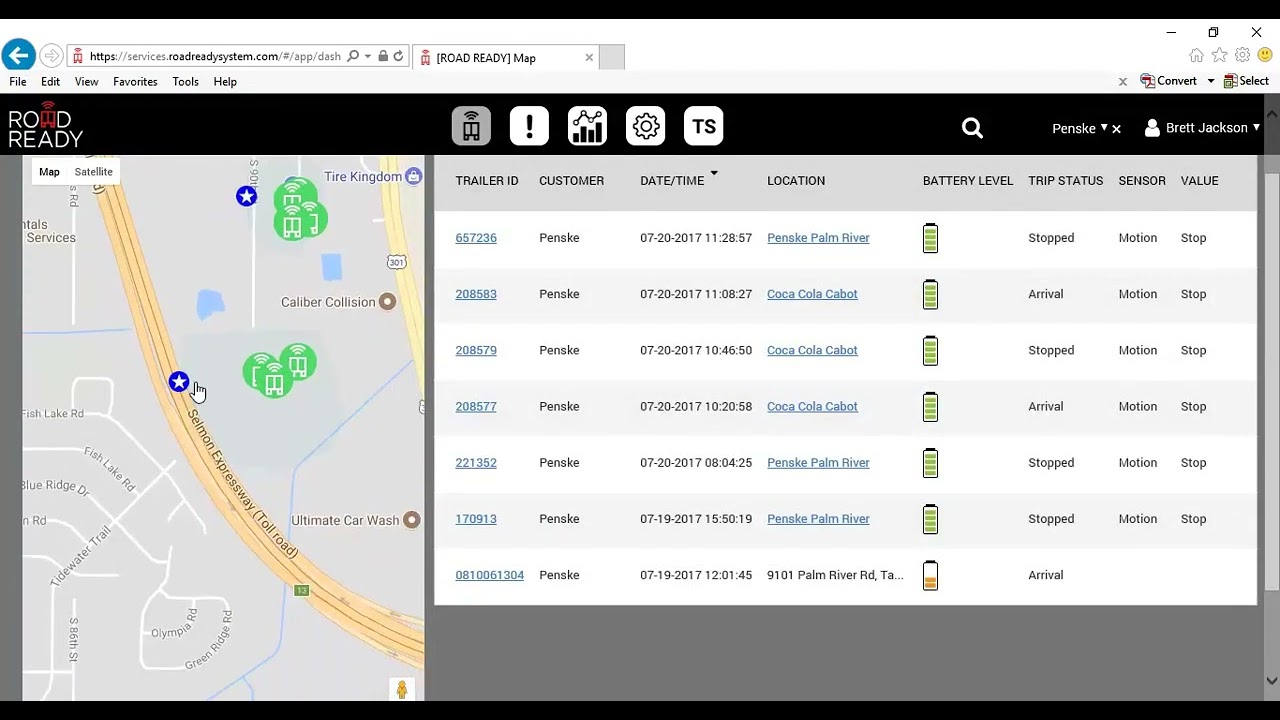Sort by TRIP STATUS column header

point(1065,181)
